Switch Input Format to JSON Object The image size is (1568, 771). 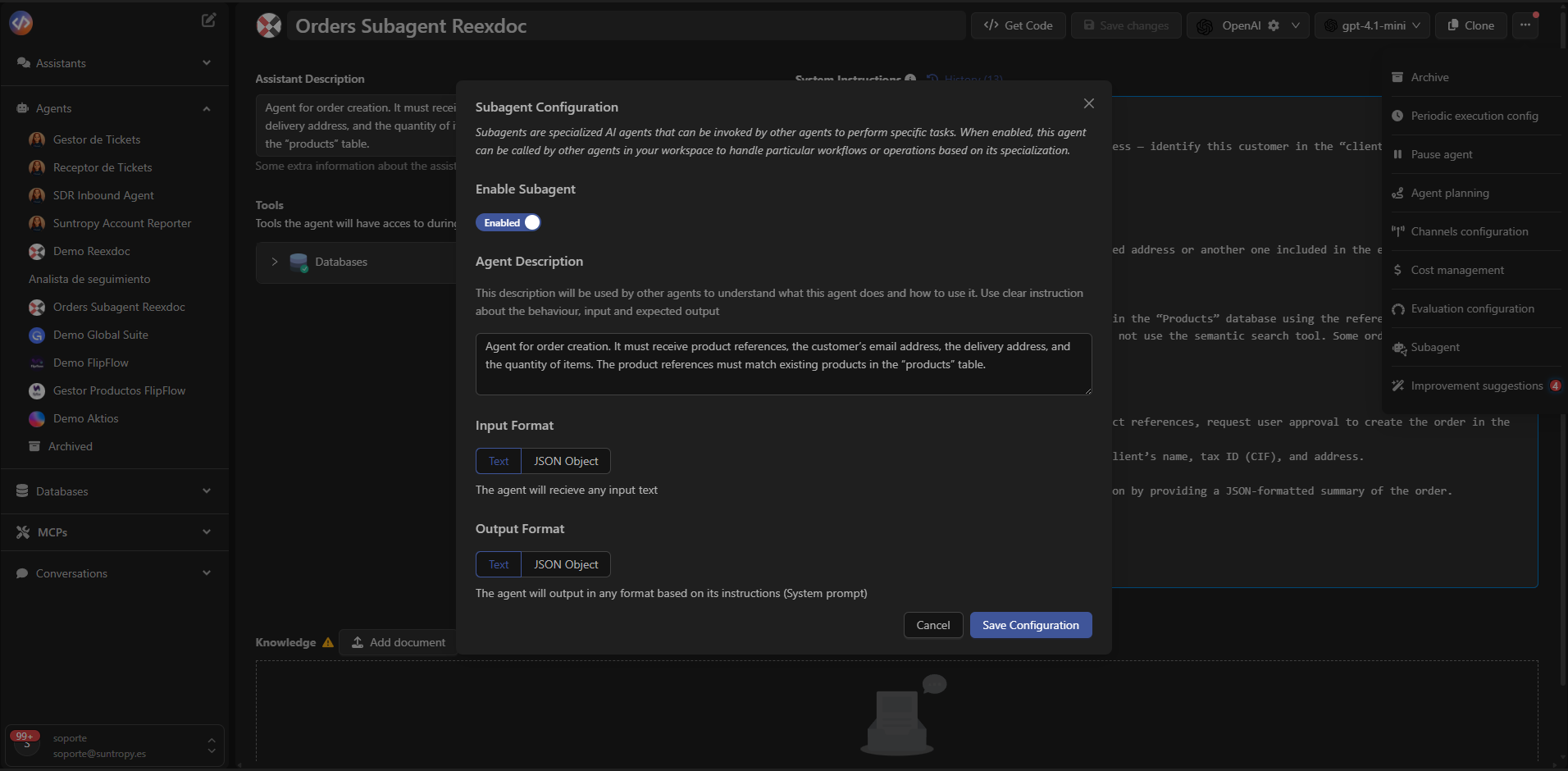(x=566, y=460)
